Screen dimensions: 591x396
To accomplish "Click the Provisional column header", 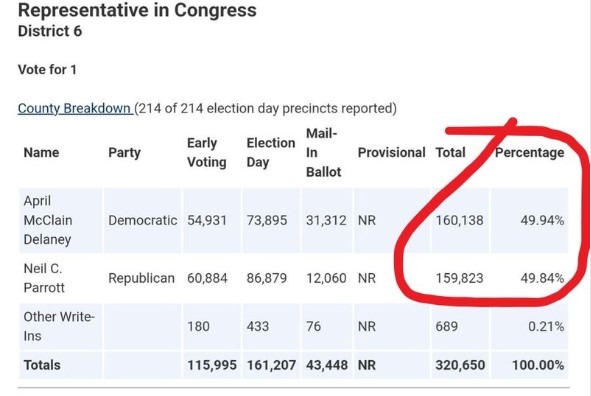I will [x=392, y=153].
